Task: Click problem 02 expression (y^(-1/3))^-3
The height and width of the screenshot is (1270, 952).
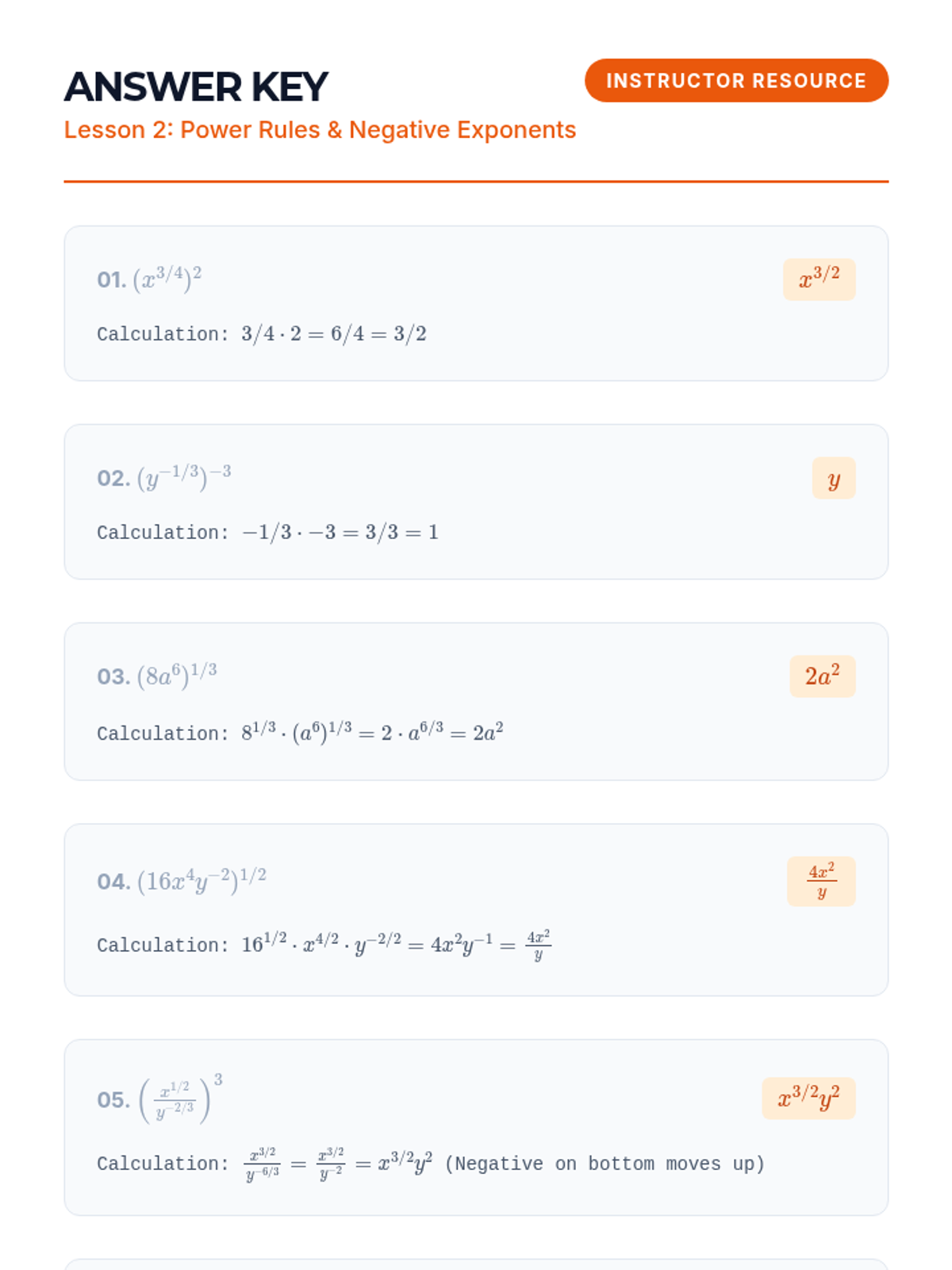Action: [183, 477]
